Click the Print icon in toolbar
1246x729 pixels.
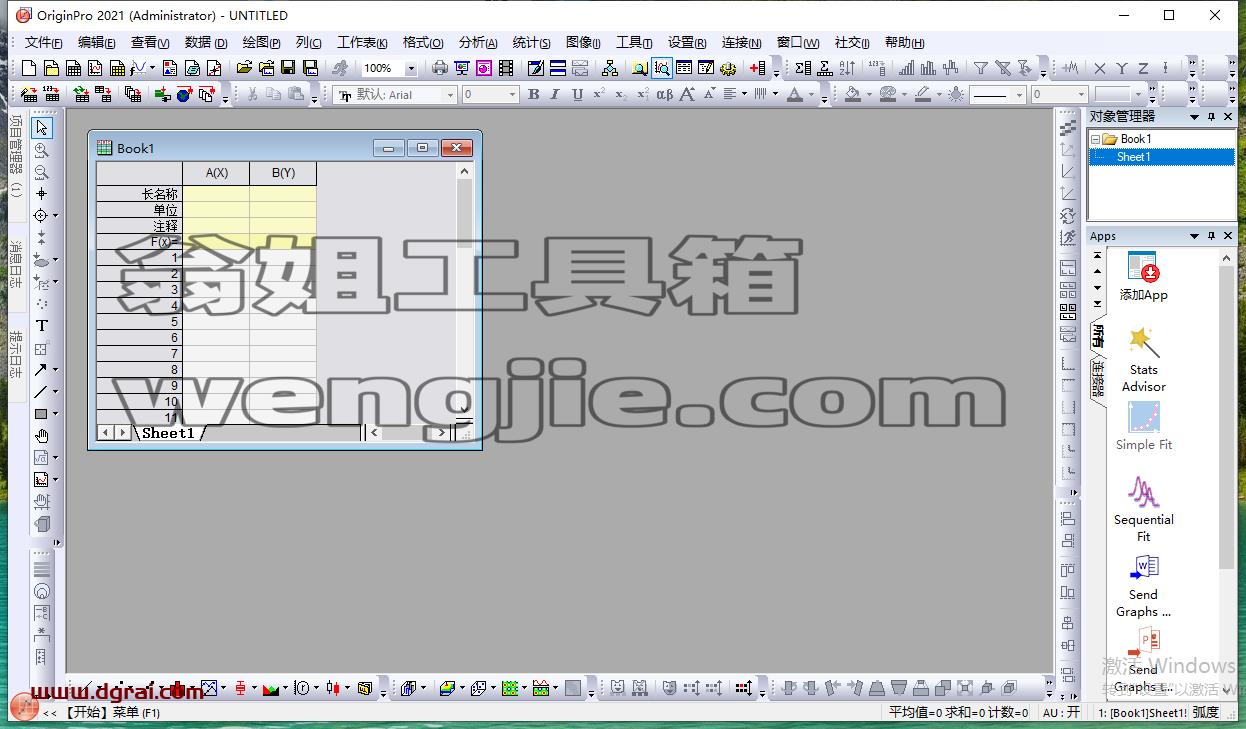pyautogui.click(x=440, y=68)
